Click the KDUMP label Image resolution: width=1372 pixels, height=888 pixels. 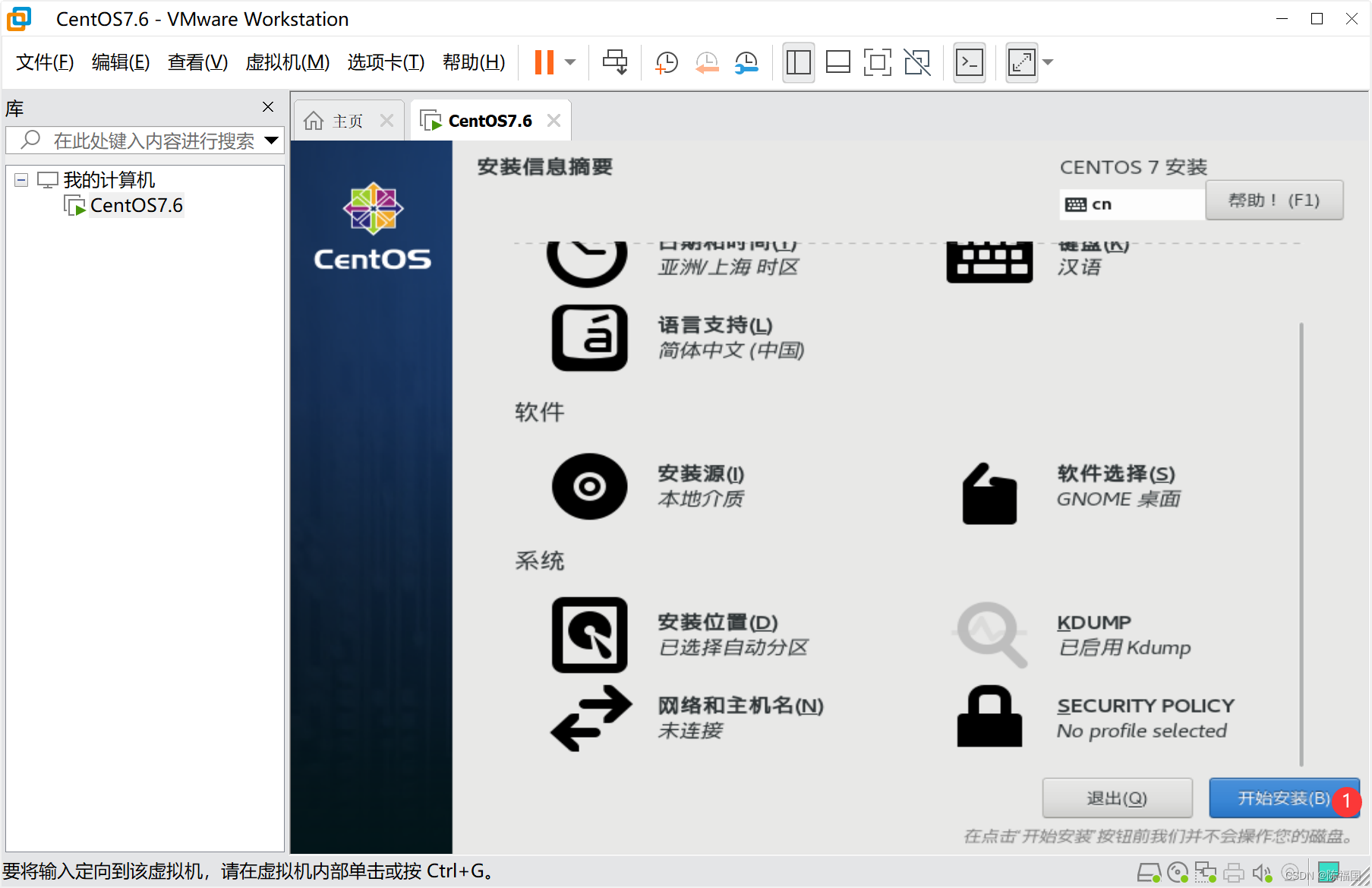click(1094, 623)
